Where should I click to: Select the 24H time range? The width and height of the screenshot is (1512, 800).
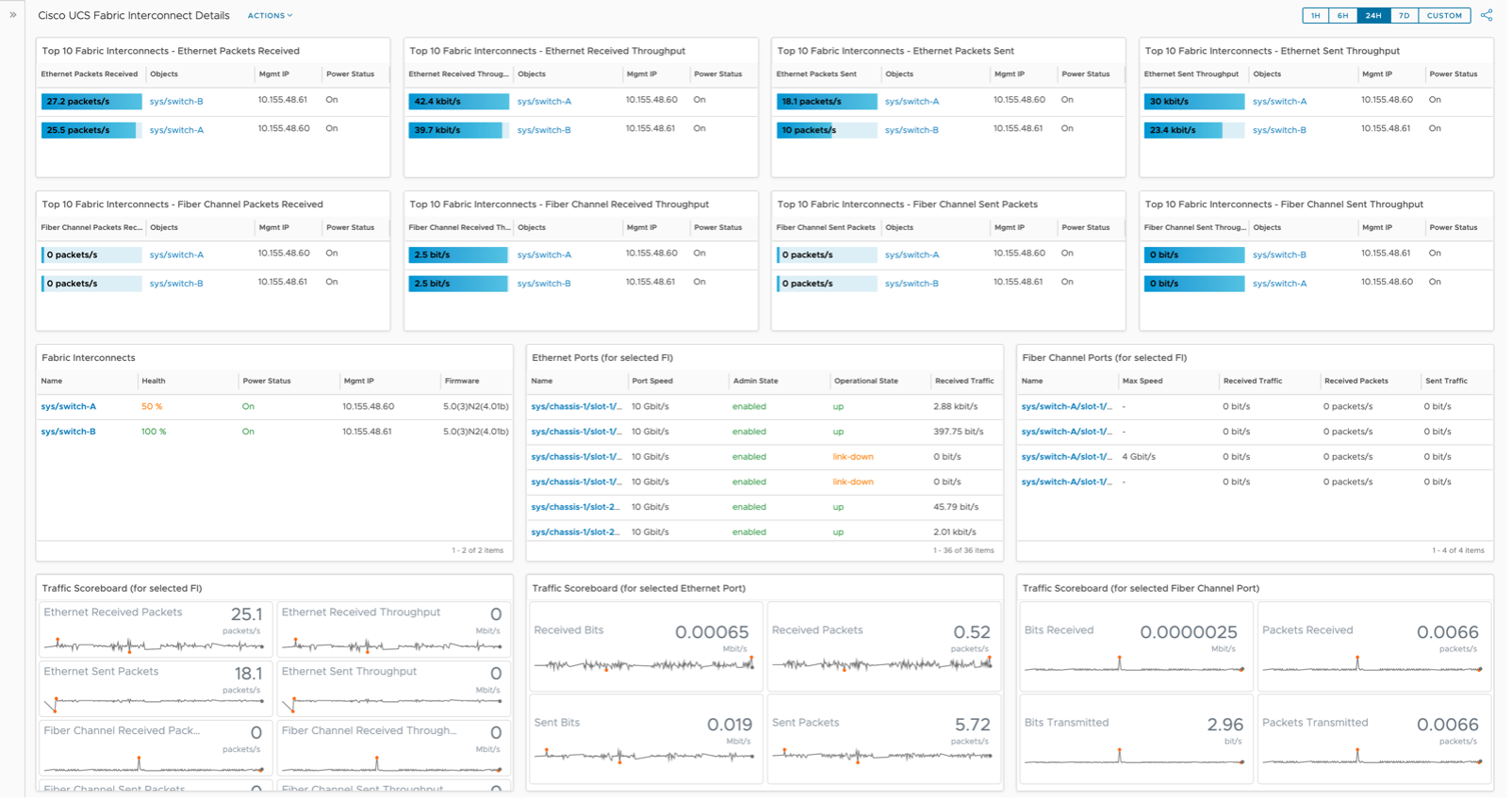(1373, 15)
